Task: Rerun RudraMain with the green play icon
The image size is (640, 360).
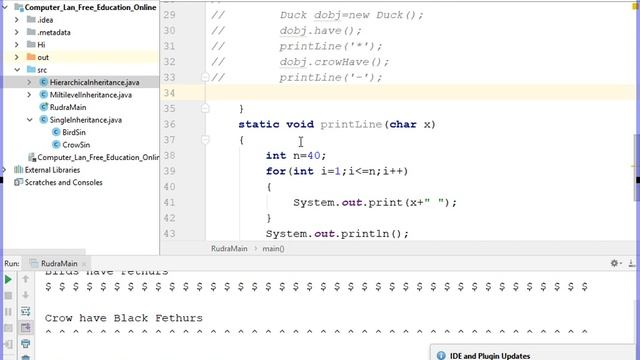Action: coord(8,280)
